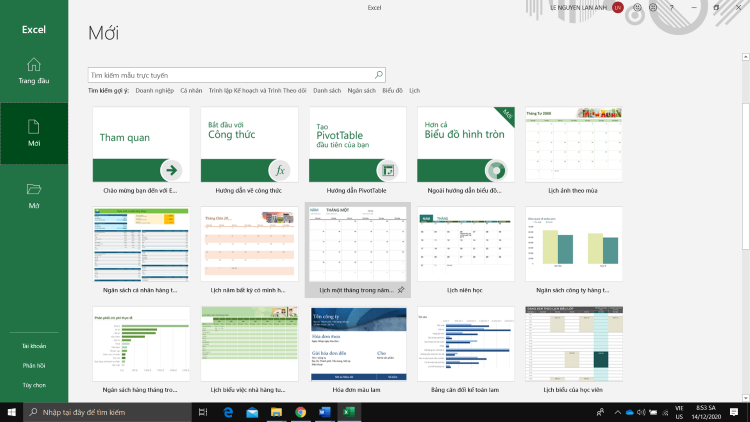Open the PivotTable tutorial template
The image size is (750, 422).
tap(357, 144)
